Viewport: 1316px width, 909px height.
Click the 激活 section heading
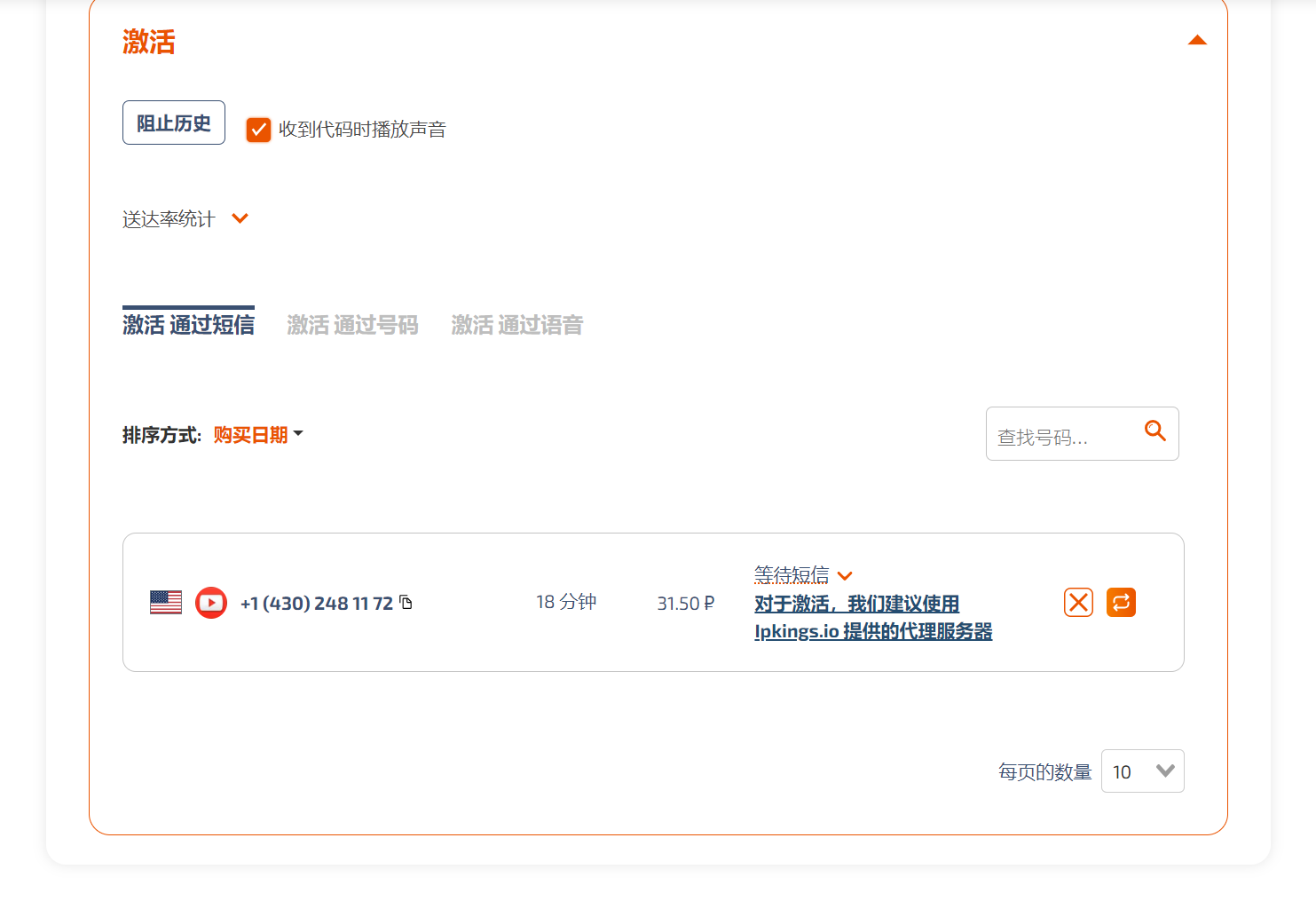[149, 42]
